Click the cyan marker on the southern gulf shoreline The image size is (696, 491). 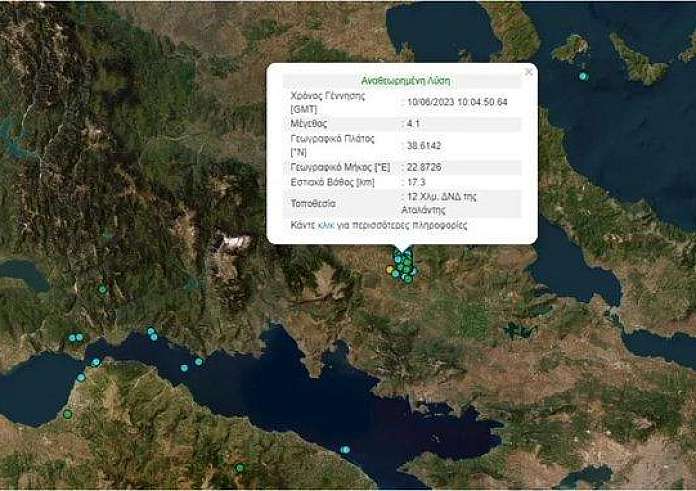(x=345, y=450)
